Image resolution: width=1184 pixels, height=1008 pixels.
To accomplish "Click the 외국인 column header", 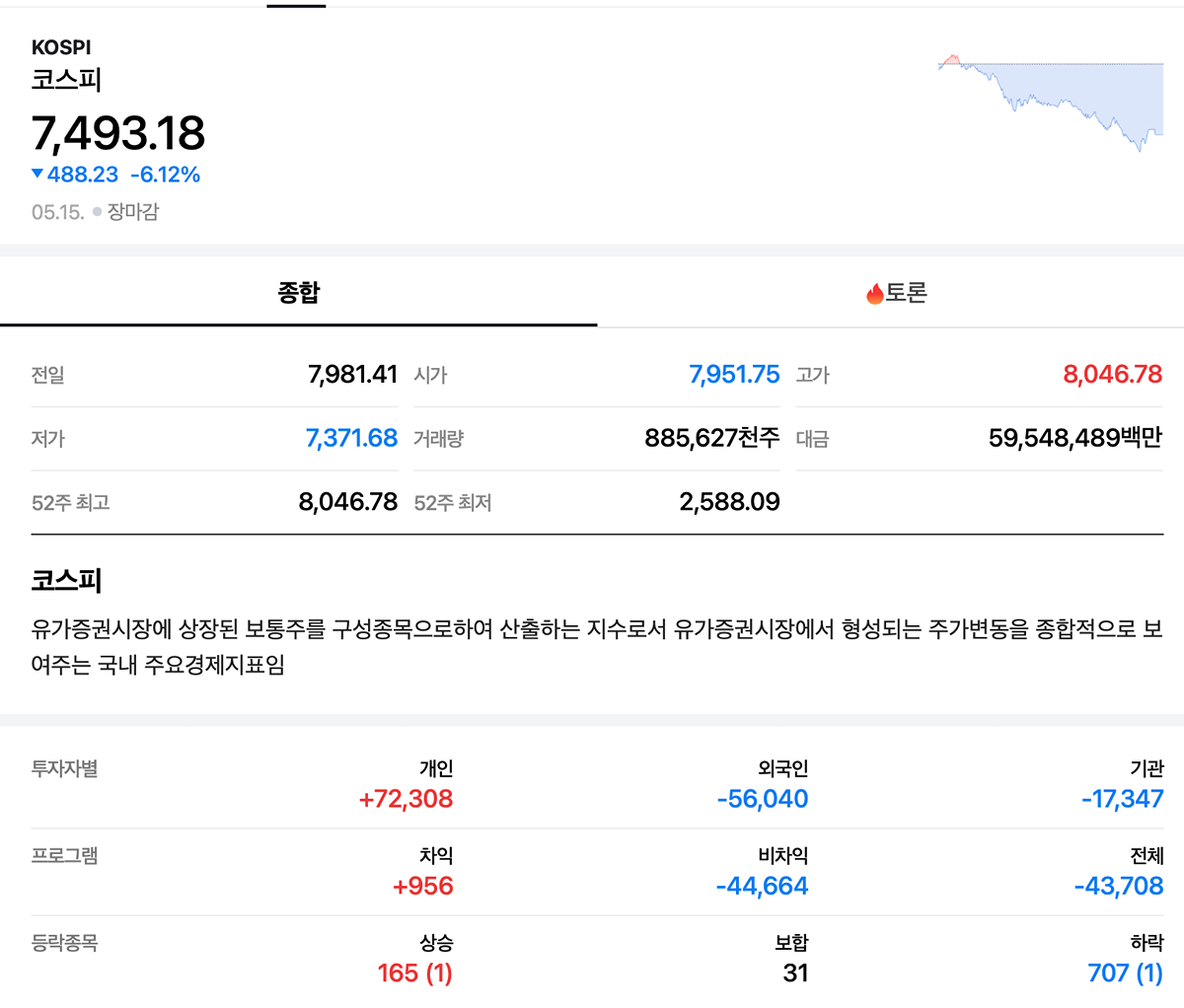I will point(783,769).
